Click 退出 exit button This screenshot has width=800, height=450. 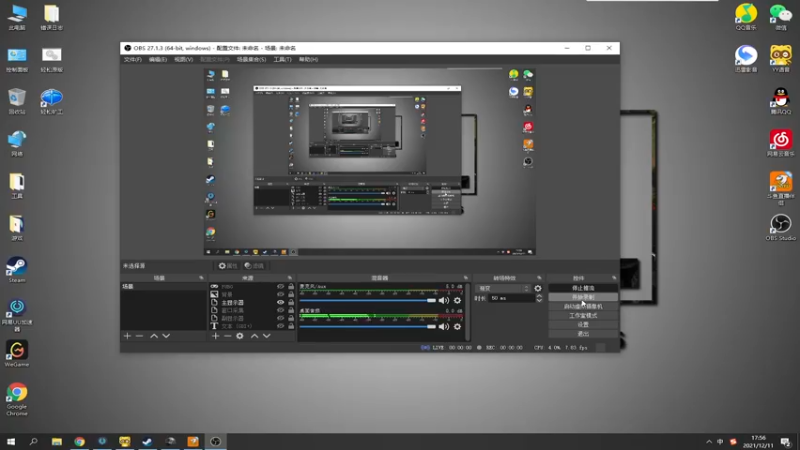pos(583,334)
